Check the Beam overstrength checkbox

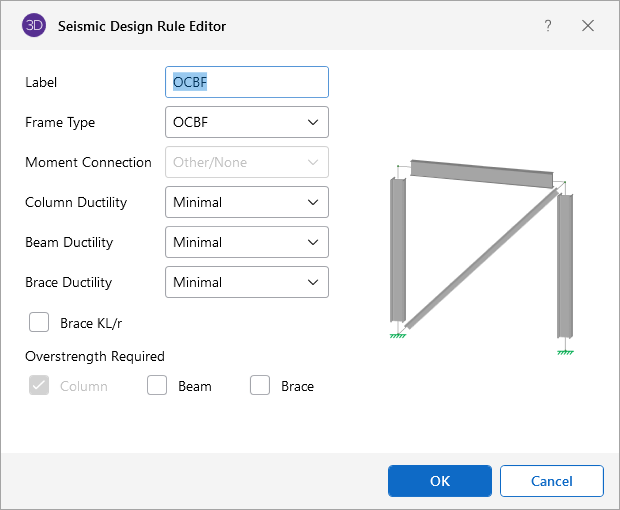click(x=157, y=385)
